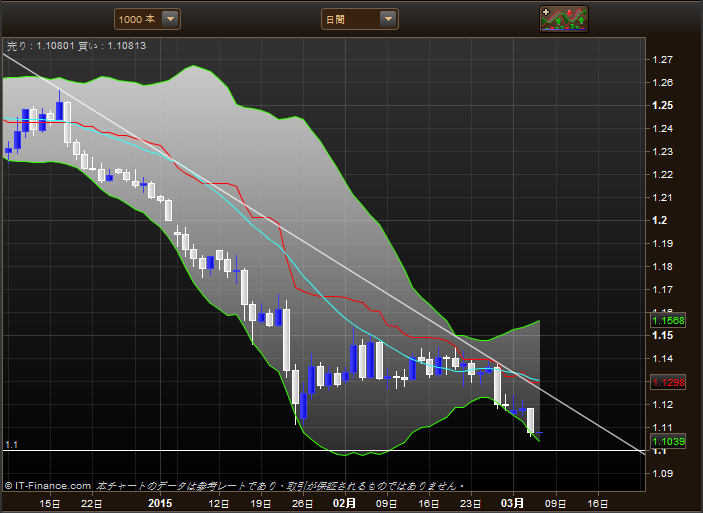The height and width of the screenshot is (513, 703).
Task: Open the chart indicators settings icon
Action: (564, 19)
